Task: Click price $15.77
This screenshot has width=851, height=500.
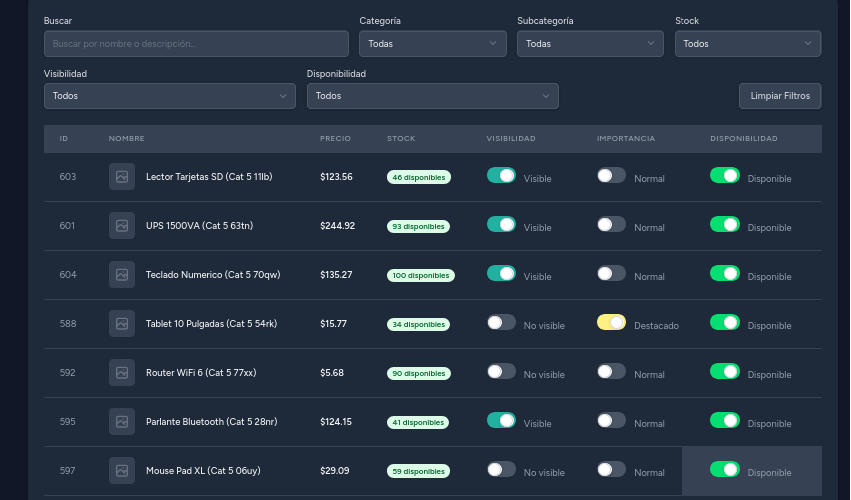Action: (x=333, y=324)
